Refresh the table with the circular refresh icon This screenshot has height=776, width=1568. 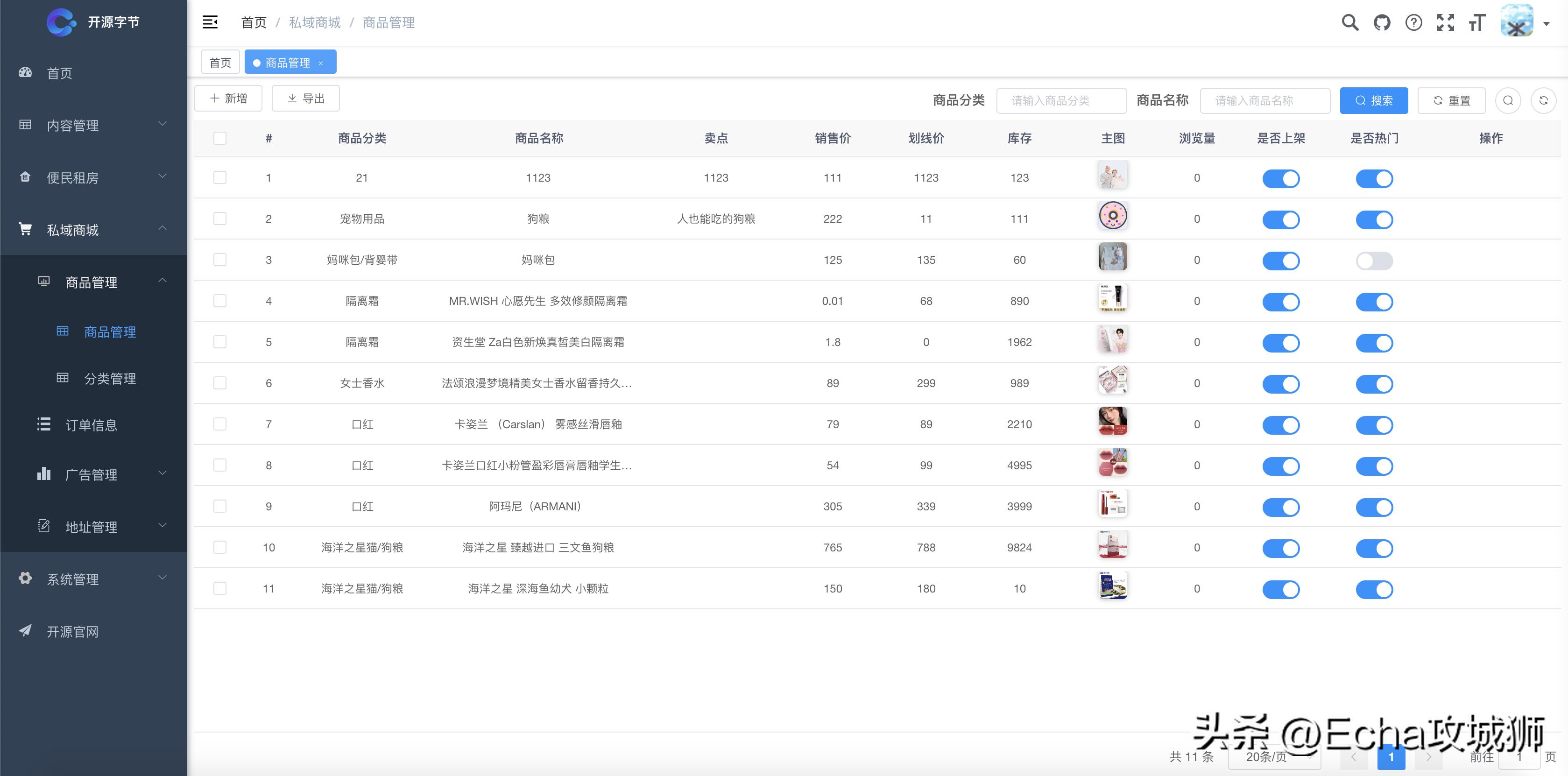[x=1544, y=100]
